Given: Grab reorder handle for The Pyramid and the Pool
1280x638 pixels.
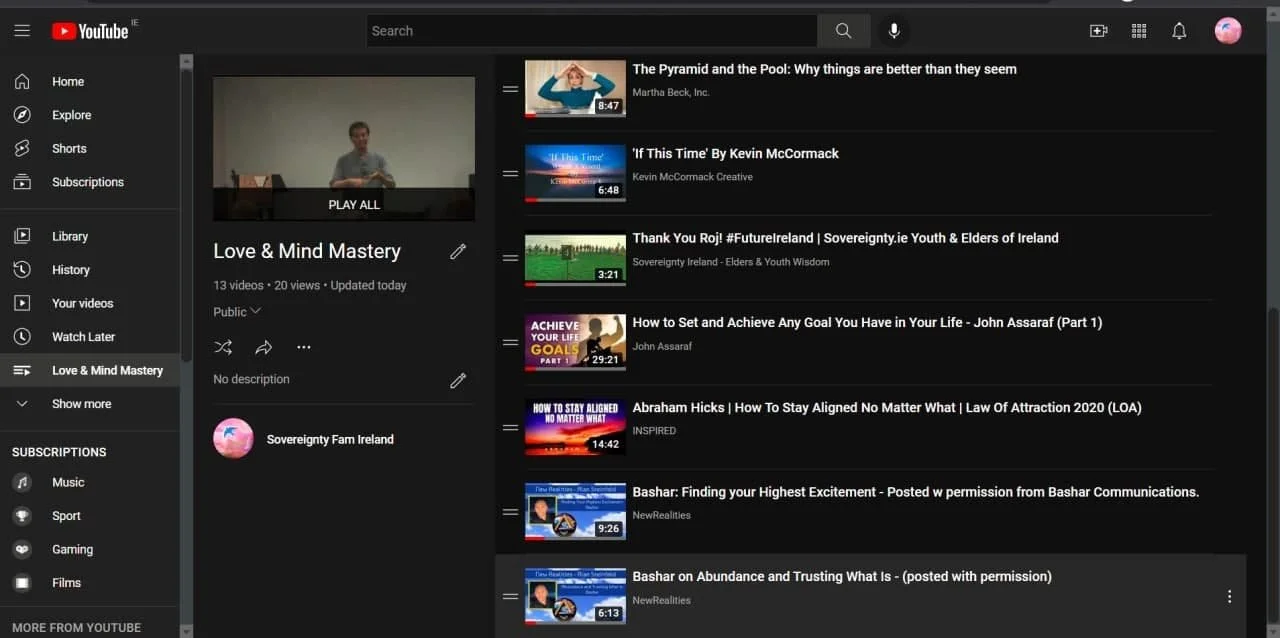Looking at the screenshot, I should (510, 89).
